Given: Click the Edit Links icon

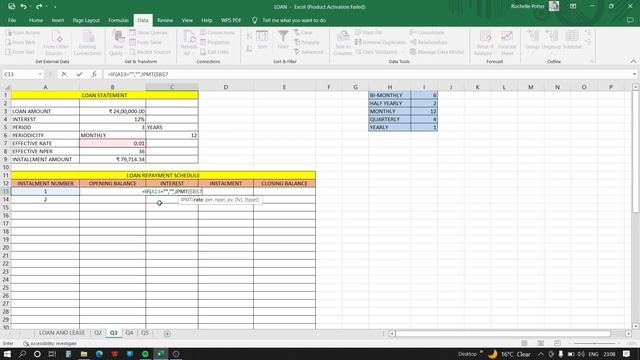Looking at the screenshot, I should [203, 52].
